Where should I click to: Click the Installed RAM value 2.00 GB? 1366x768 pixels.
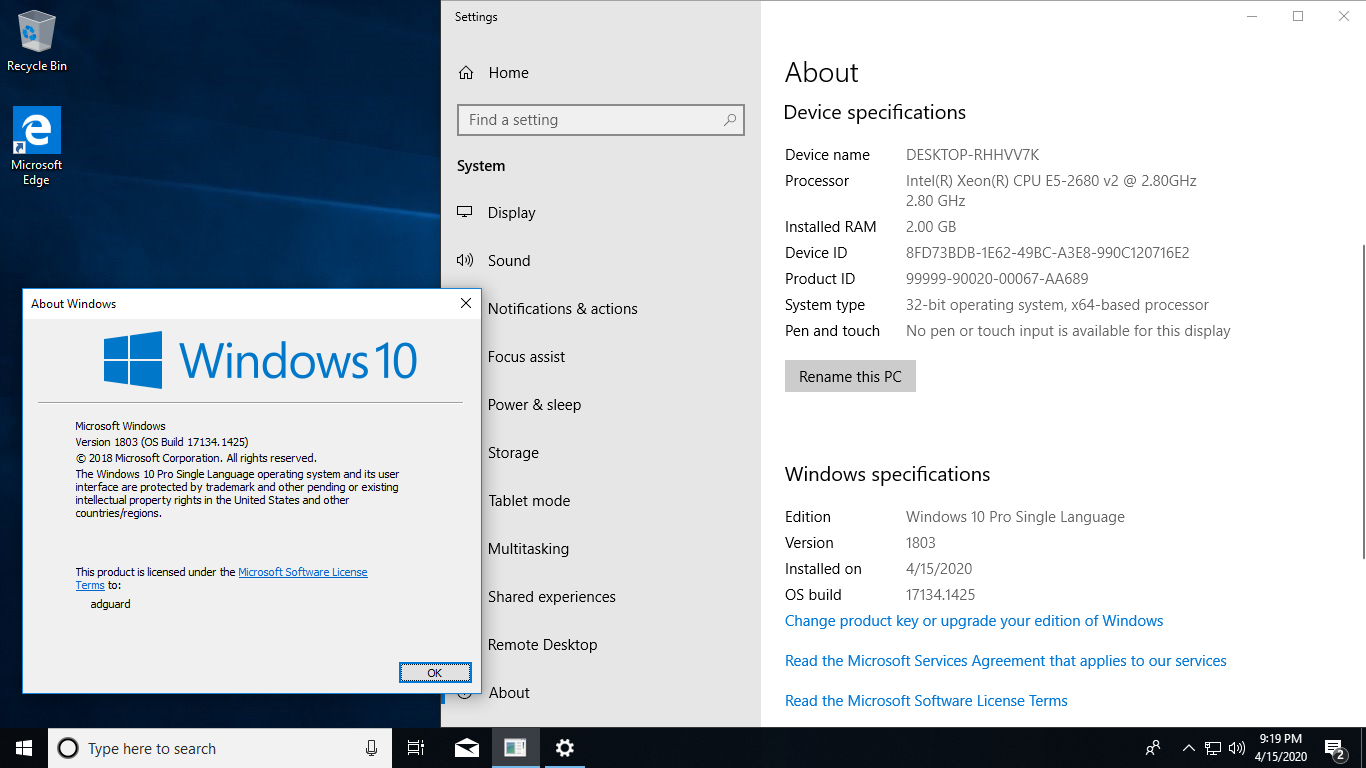931,227
